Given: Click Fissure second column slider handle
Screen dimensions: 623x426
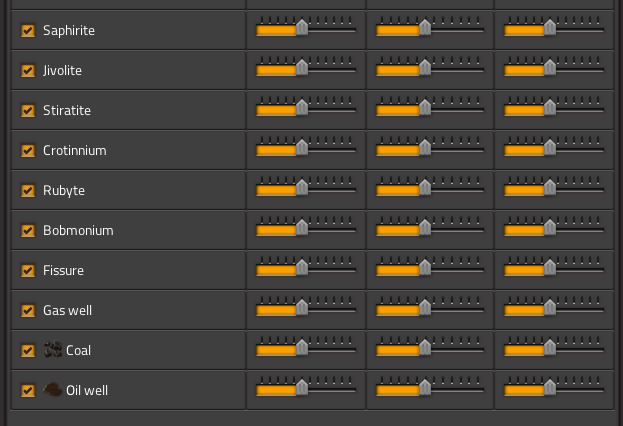Looking at the screenshot, I should pyautogui.click(x=425, y=267).
